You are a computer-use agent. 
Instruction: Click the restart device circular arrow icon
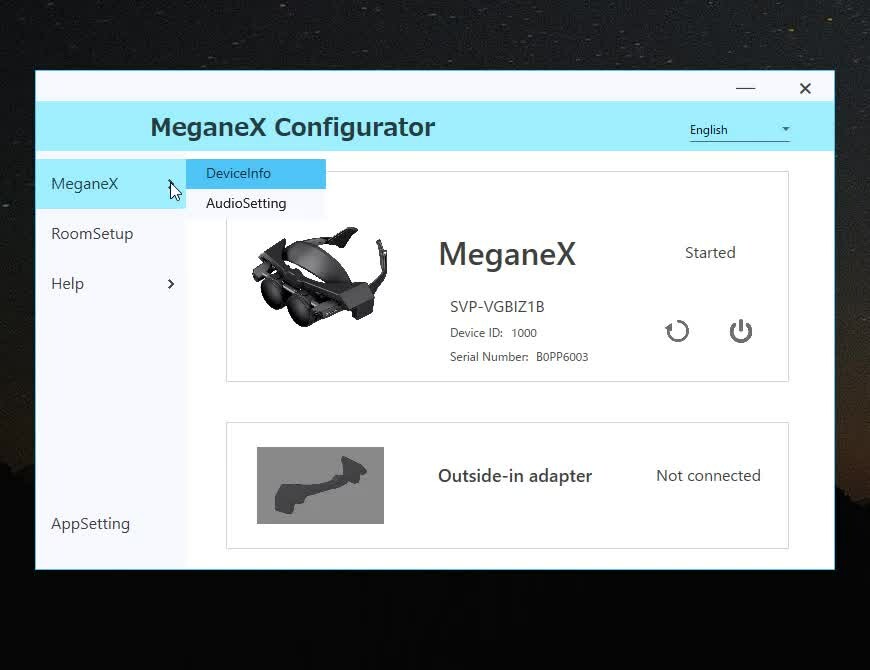[x=677, y=331]
